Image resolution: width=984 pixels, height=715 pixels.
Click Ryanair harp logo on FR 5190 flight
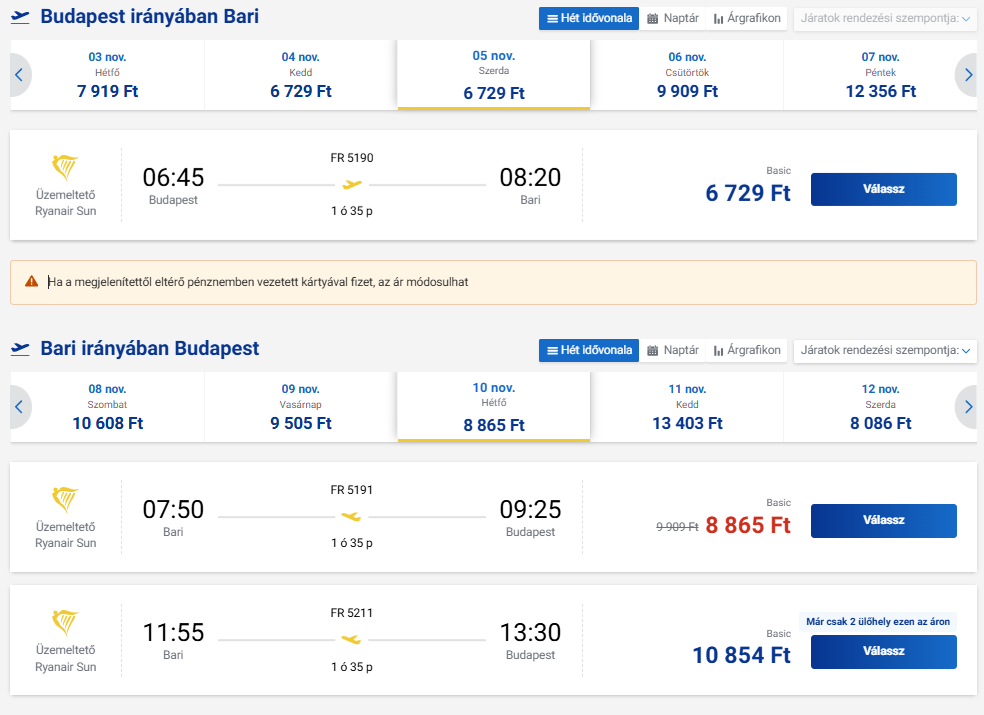(x=65, y=167)
